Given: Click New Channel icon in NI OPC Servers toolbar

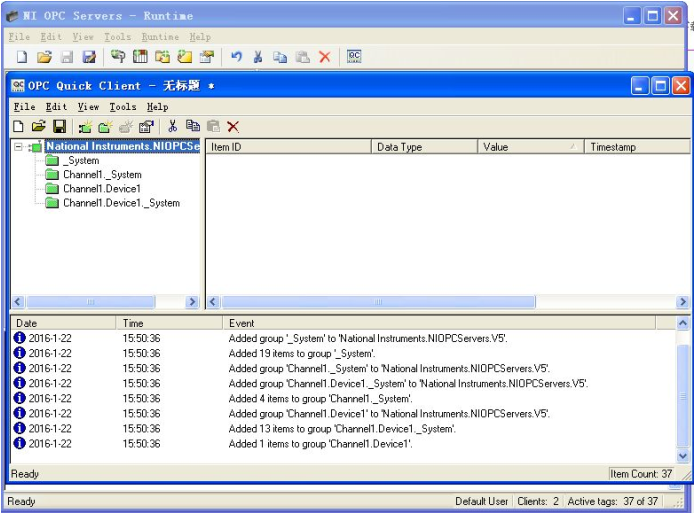Looking at the screenshot, I should (118, 56).
